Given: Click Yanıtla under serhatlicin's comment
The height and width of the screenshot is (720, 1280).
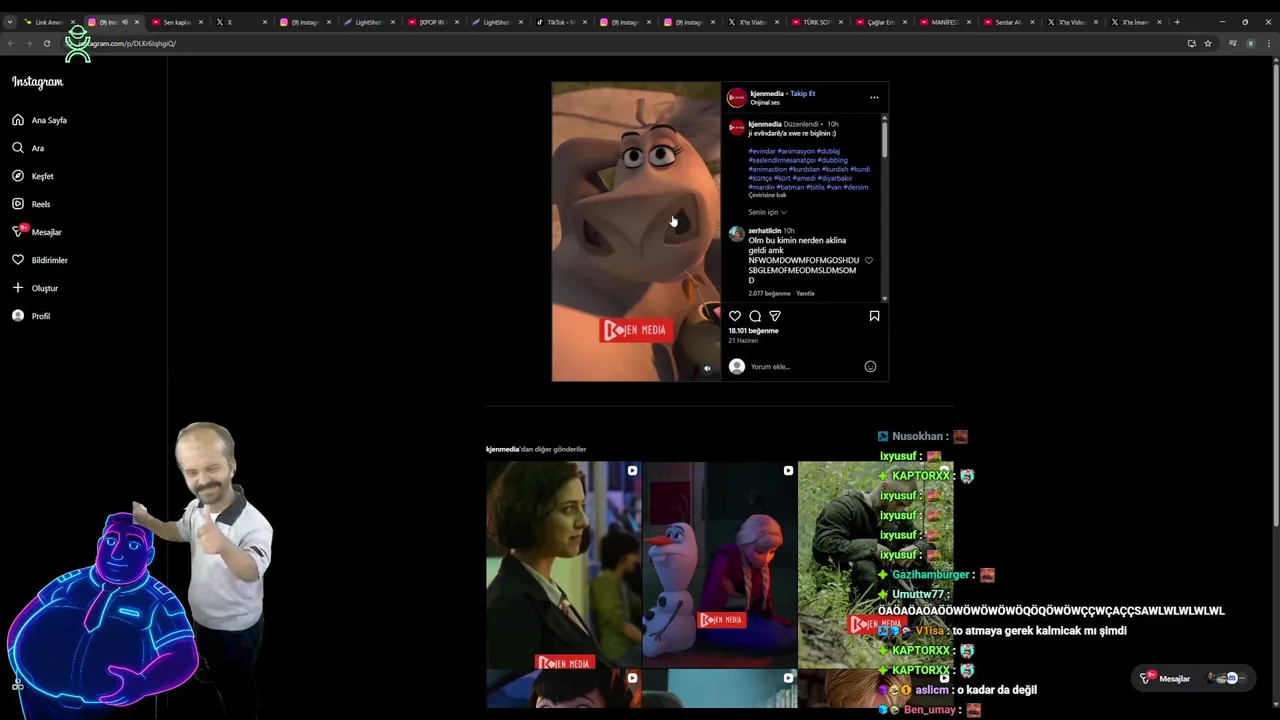Looking at the screenshot, I should [x=805, y=294].
